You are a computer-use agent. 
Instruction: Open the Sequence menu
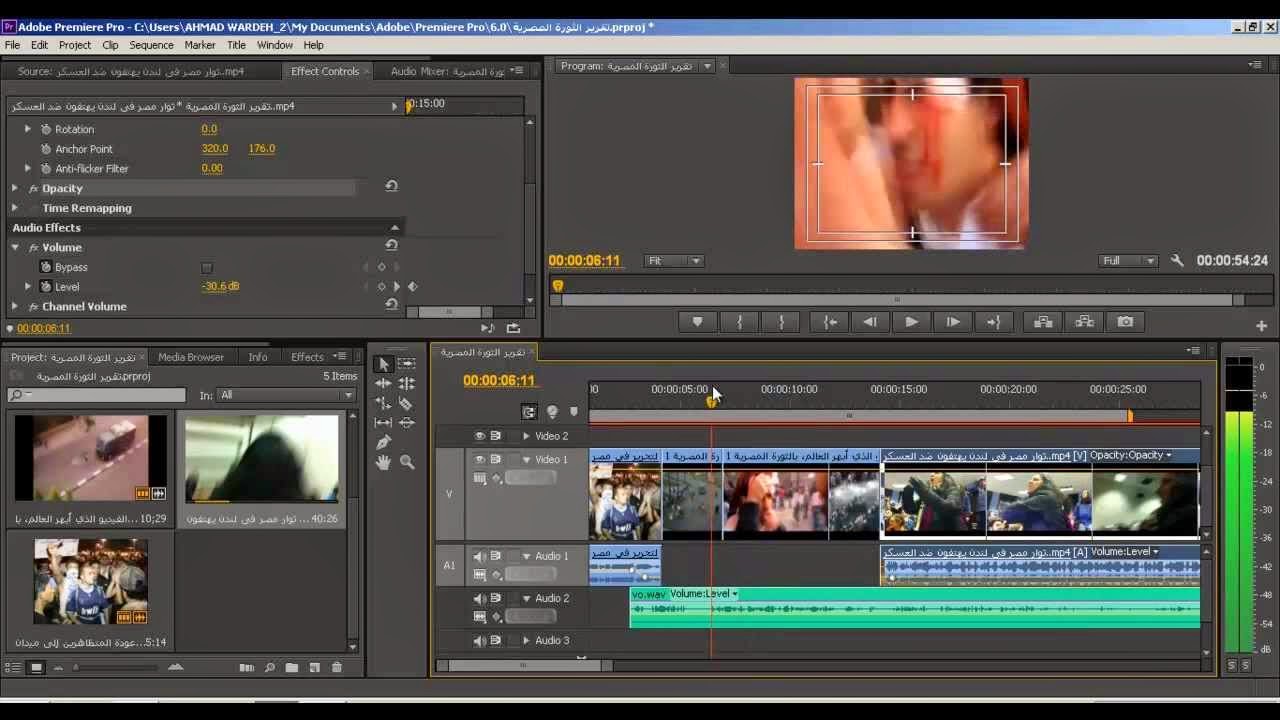pyautogui.click(x=151, y=45)
